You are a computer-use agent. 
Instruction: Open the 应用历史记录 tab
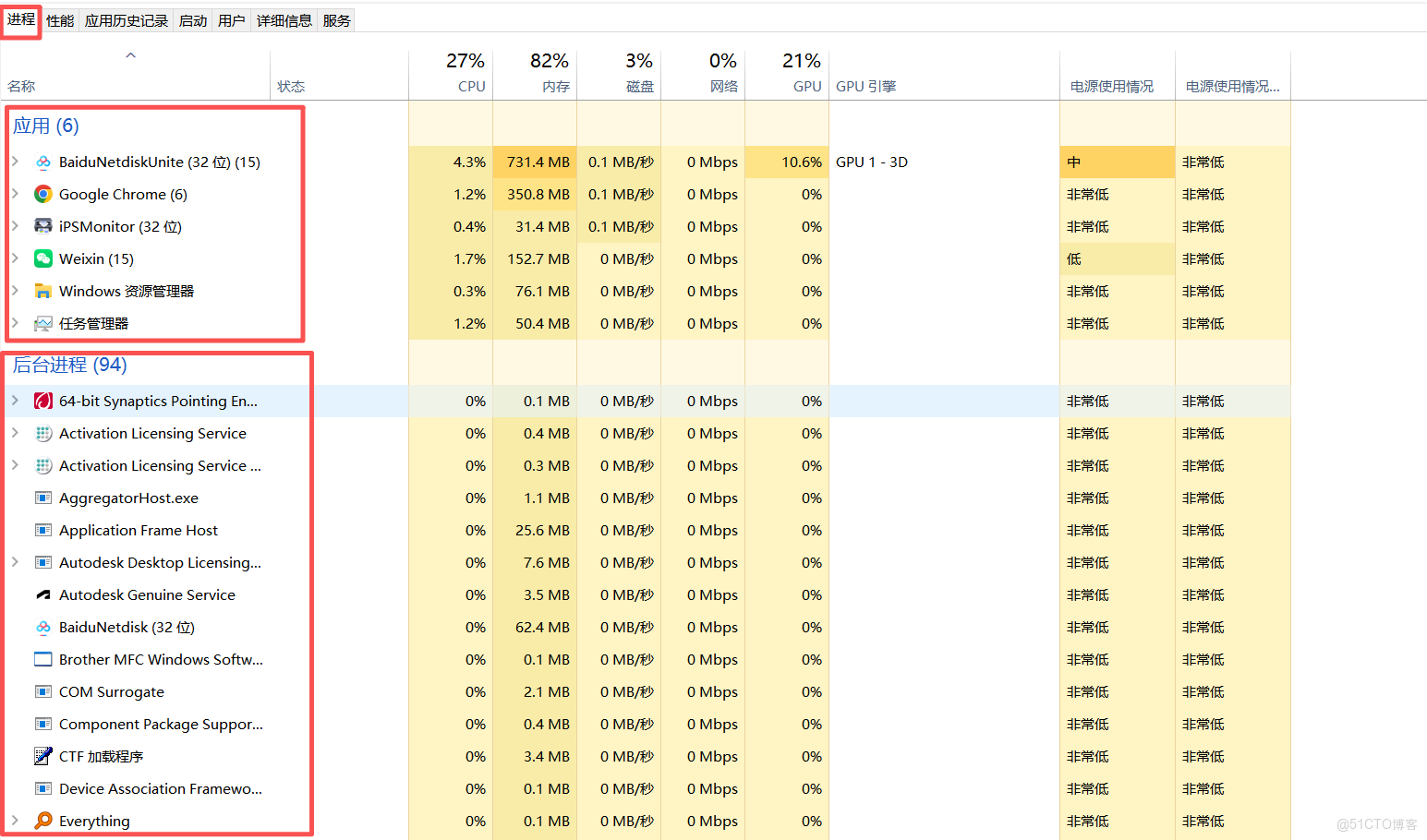point(127,20)
